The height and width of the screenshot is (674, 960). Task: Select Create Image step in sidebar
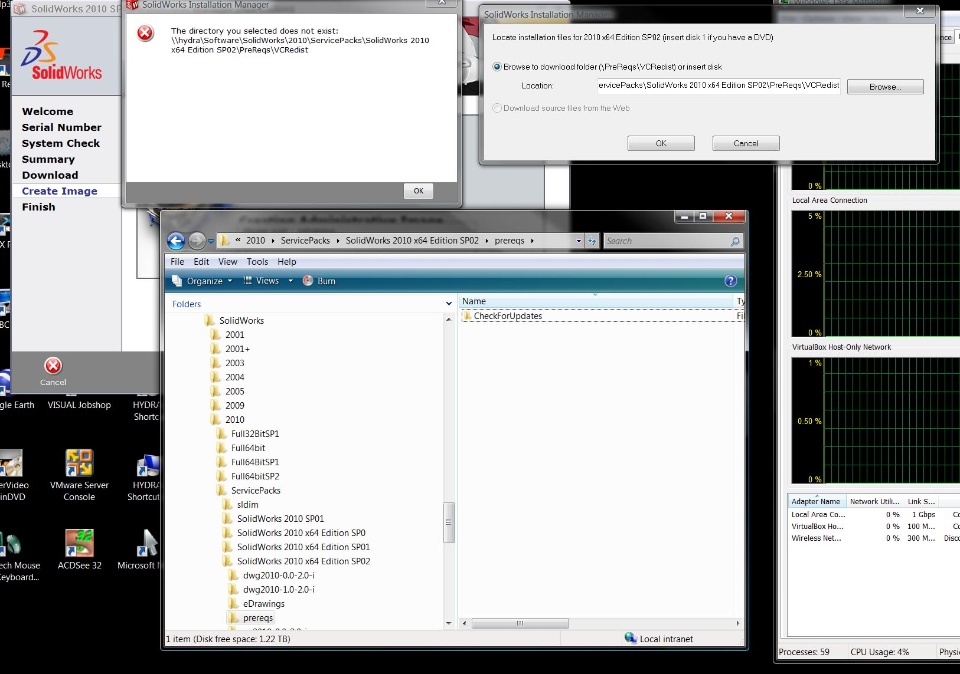point(59,191)
